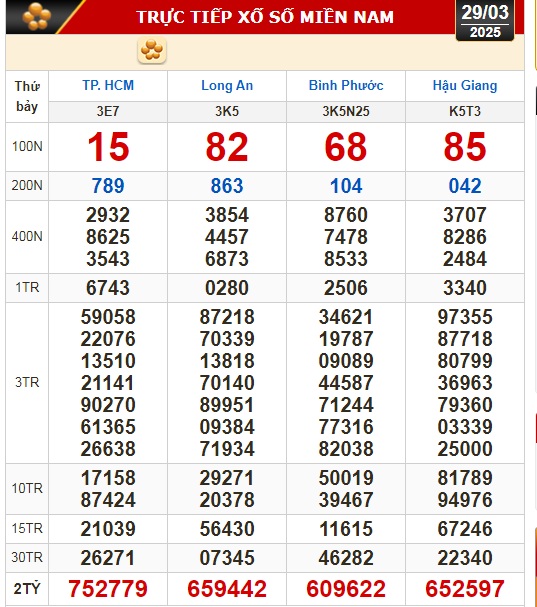Click the lottery balls icon in beige bar
537x607 pixels.
click(x=152, y=50)
